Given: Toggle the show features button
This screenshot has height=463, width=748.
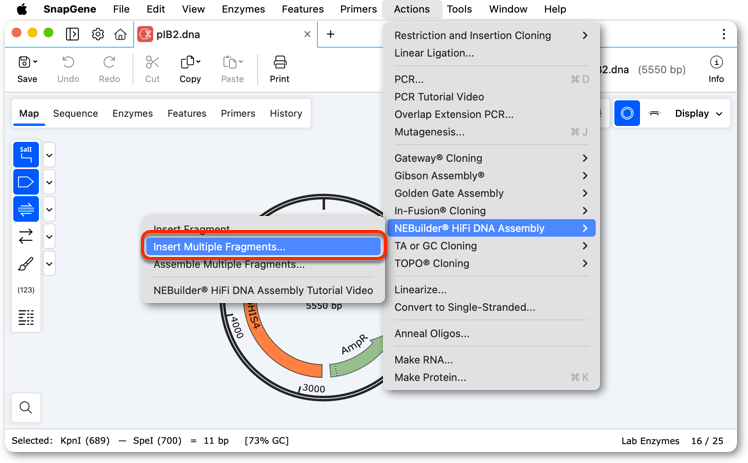Looking at the screenshot, I should tap(26, 182).
